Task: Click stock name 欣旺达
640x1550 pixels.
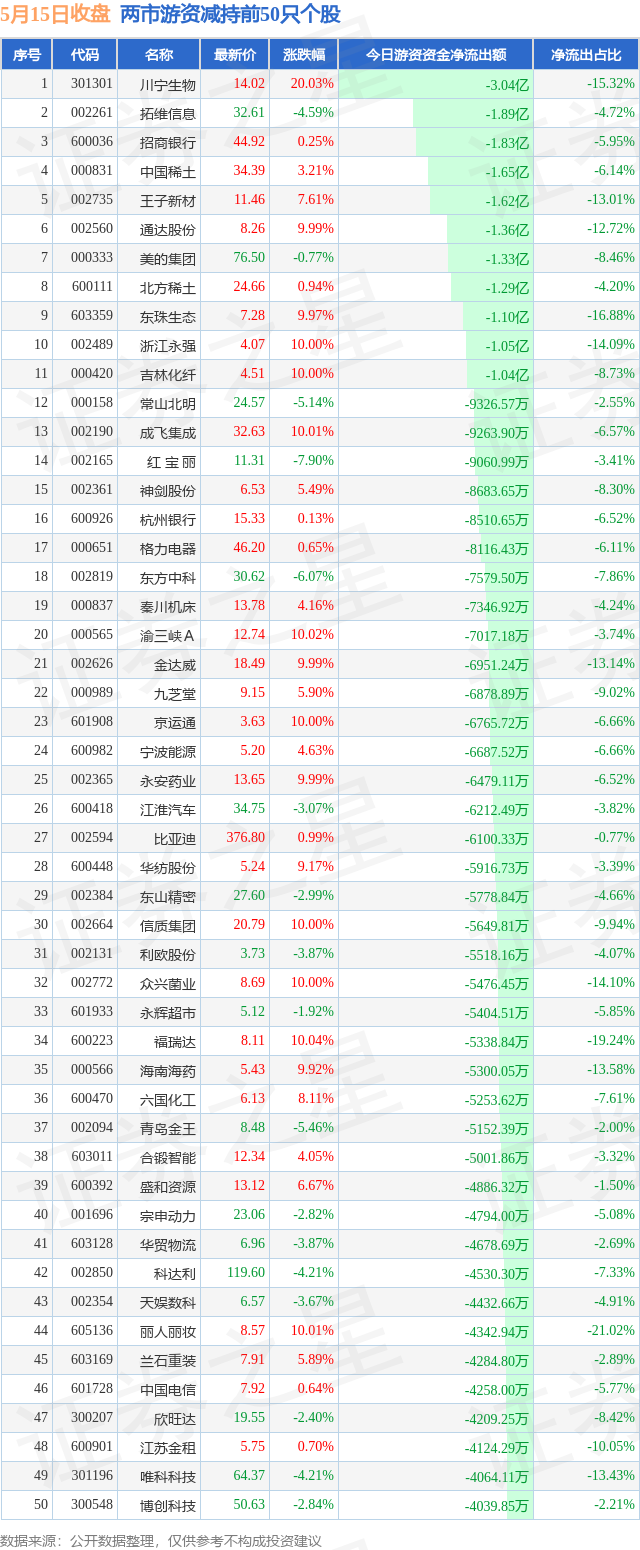Action: pyautogui.click(x=175, y=1418)
